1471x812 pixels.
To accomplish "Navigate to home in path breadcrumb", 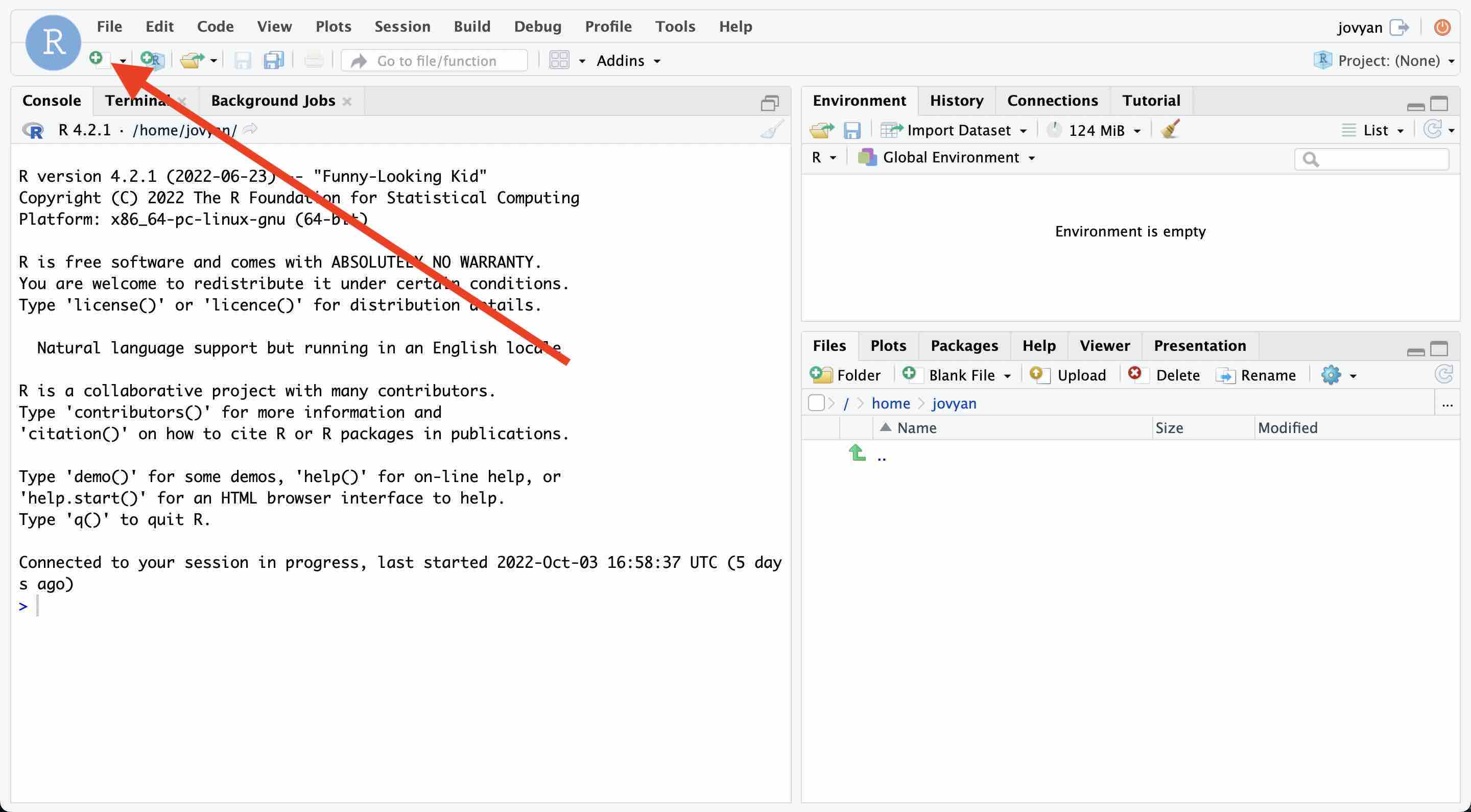I will point(890,403).
